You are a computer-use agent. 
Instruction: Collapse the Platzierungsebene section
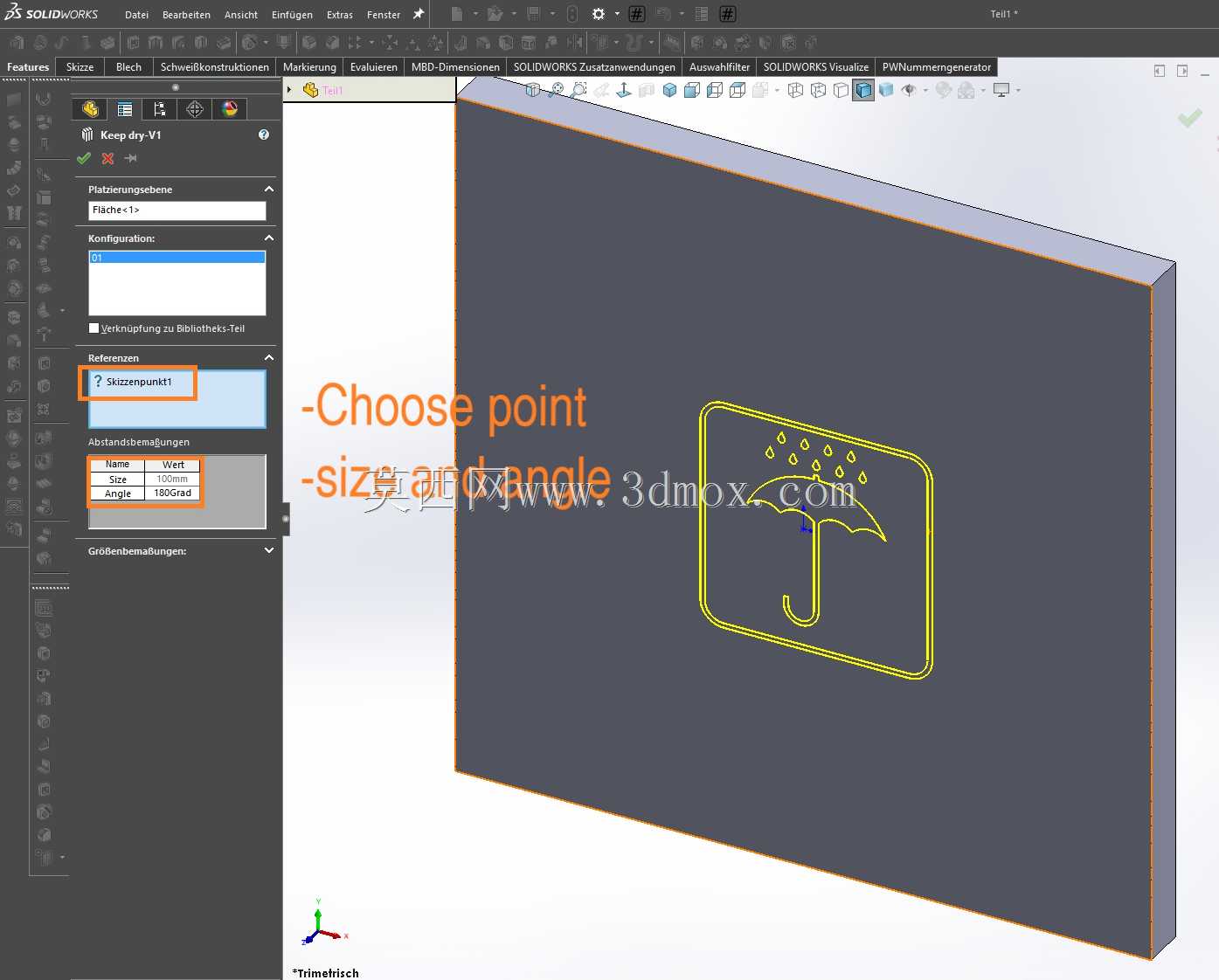coord(269,189)
